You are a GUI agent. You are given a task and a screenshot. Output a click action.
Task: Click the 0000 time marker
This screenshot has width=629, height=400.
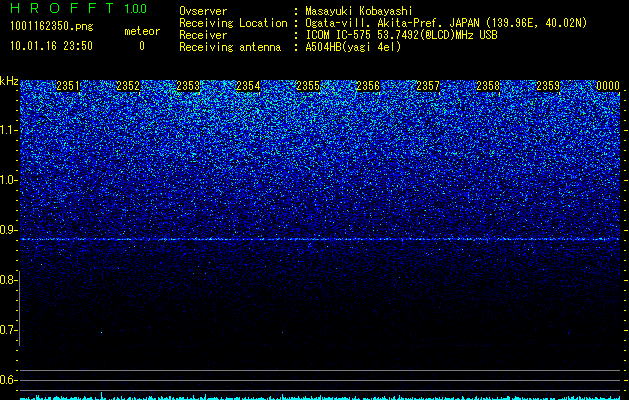point(608,85)
